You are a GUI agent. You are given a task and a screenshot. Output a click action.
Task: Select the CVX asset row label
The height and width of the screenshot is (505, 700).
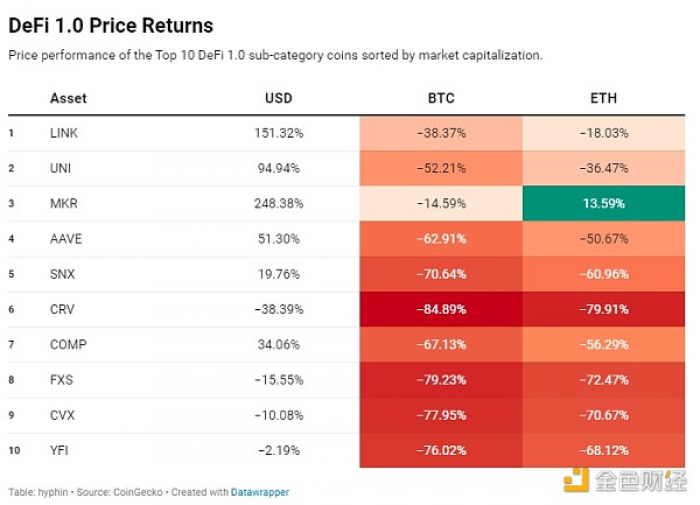click(x=62, y=415)
